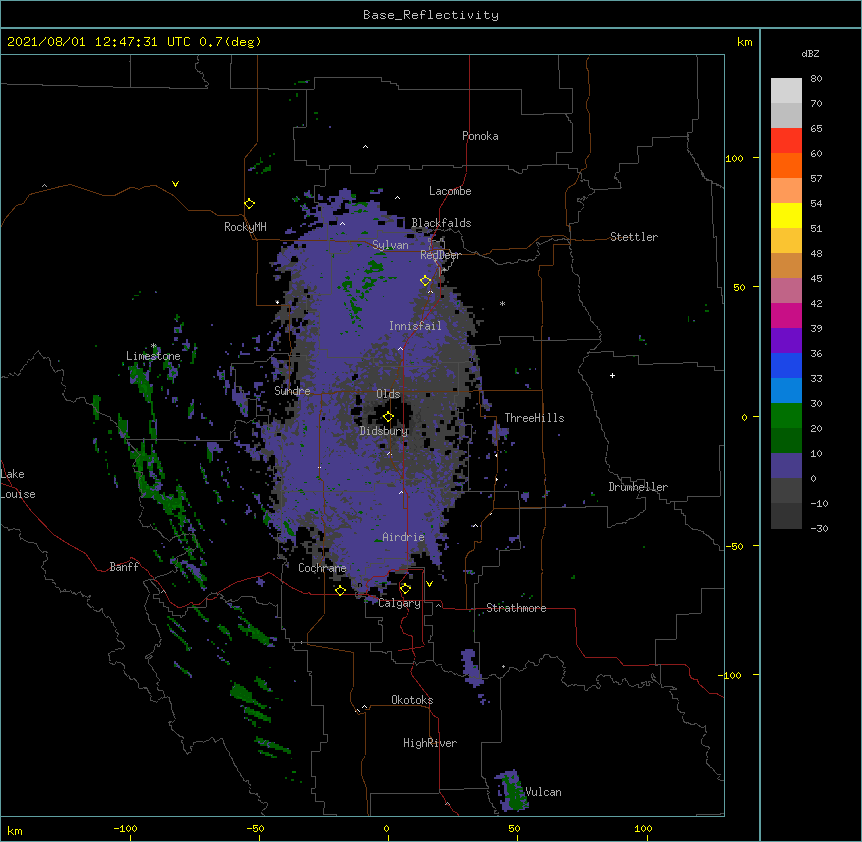This screenshot has height=842, width=862.
Task: Click the dBZ legend heading
Action: 810,53
